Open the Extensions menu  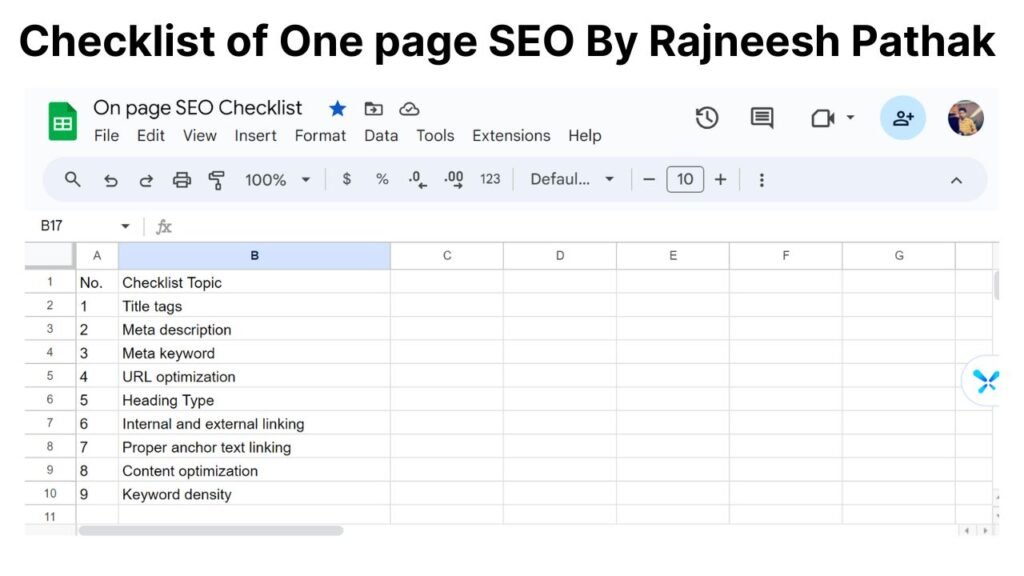511,136
